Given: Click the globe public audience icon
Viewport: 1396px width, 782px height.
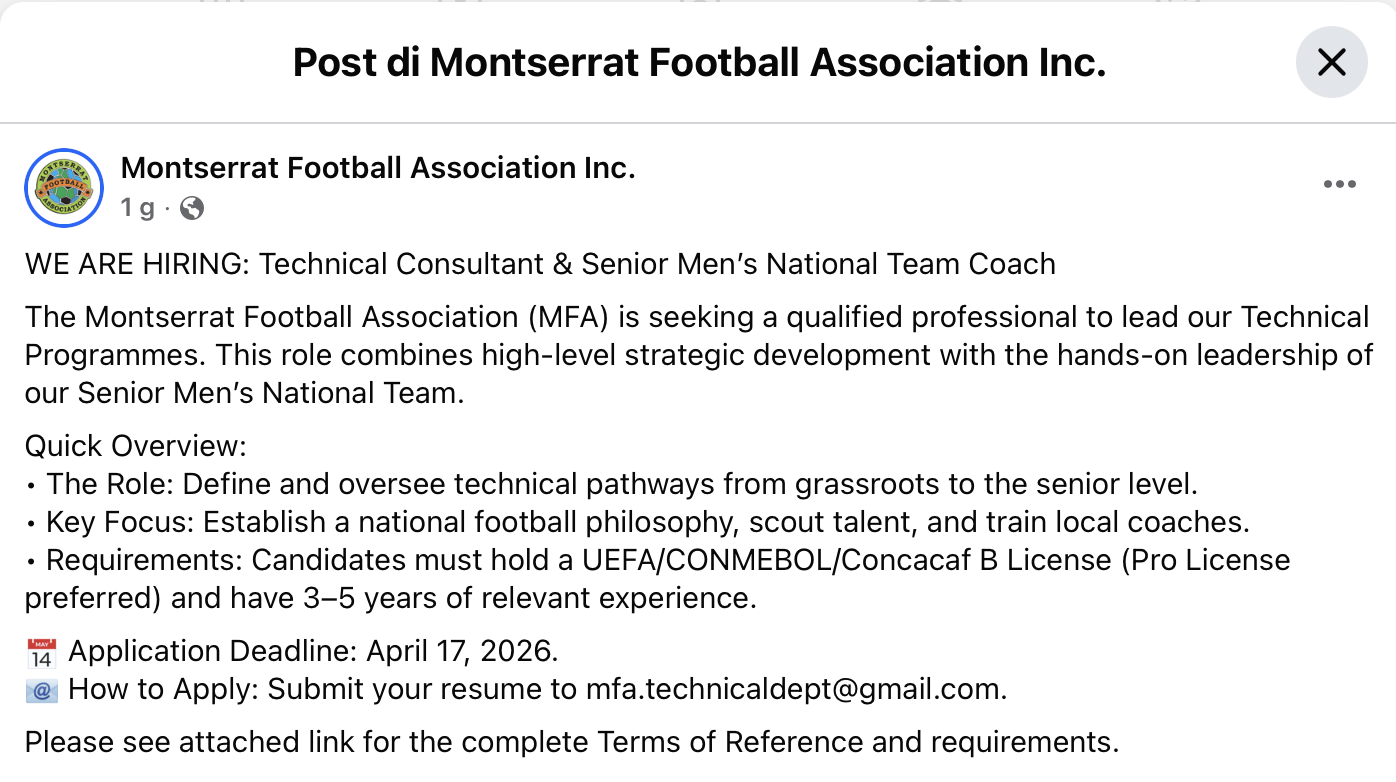Looking at the screenshot, I should click(x=192, y=208).
